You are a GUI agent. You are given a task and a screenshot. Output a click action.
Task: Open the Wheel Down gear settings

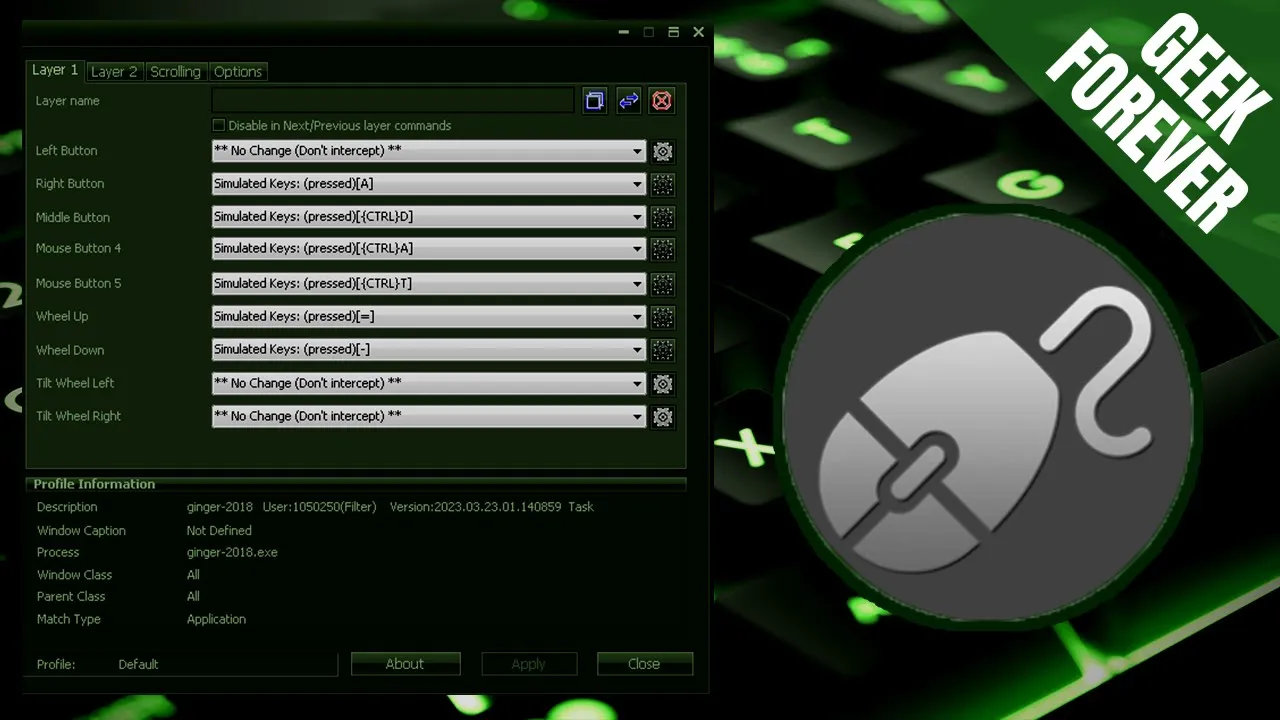663,350
